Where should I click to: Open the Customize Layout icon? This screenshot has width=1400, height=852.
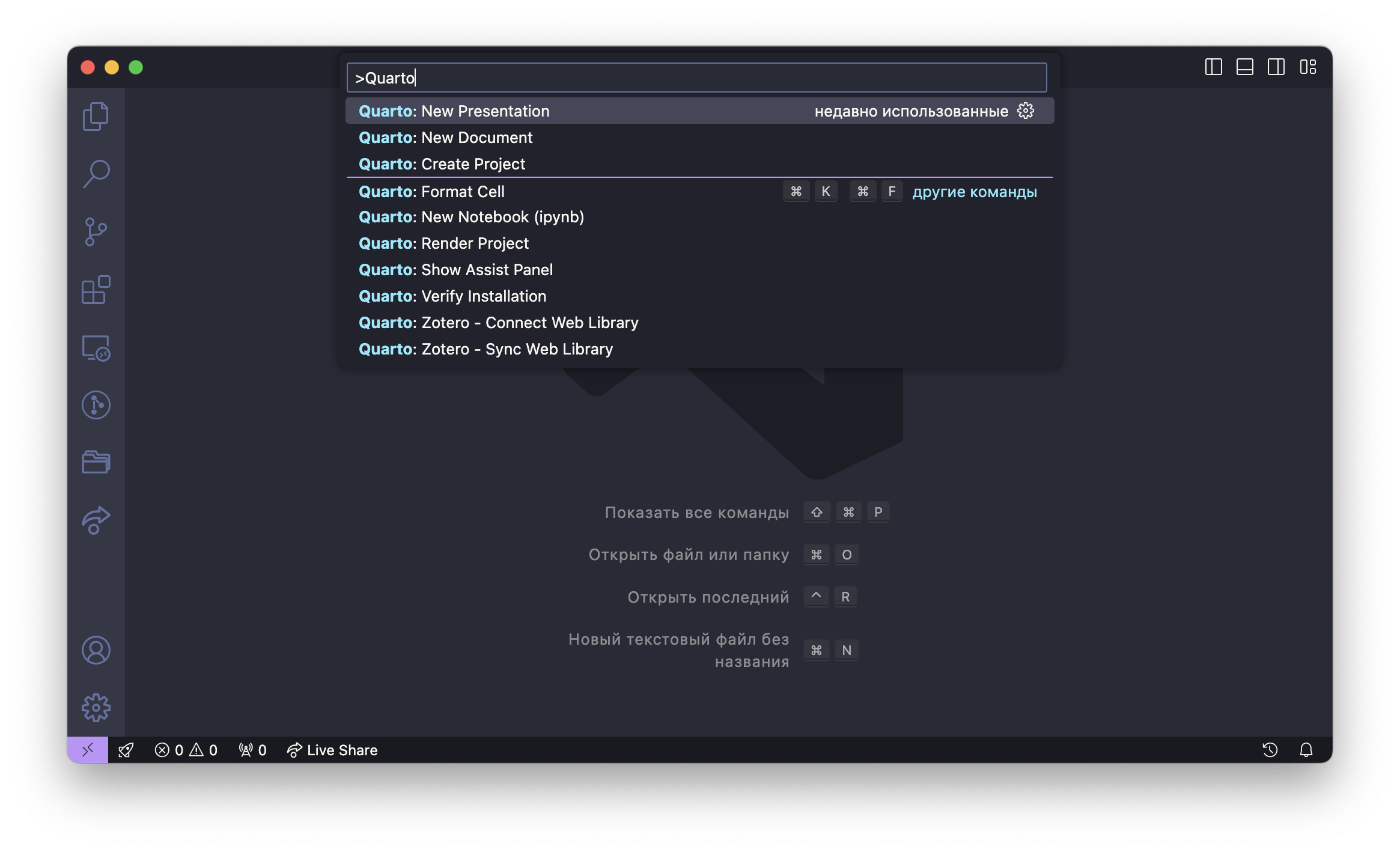(x=1308, y=67)
